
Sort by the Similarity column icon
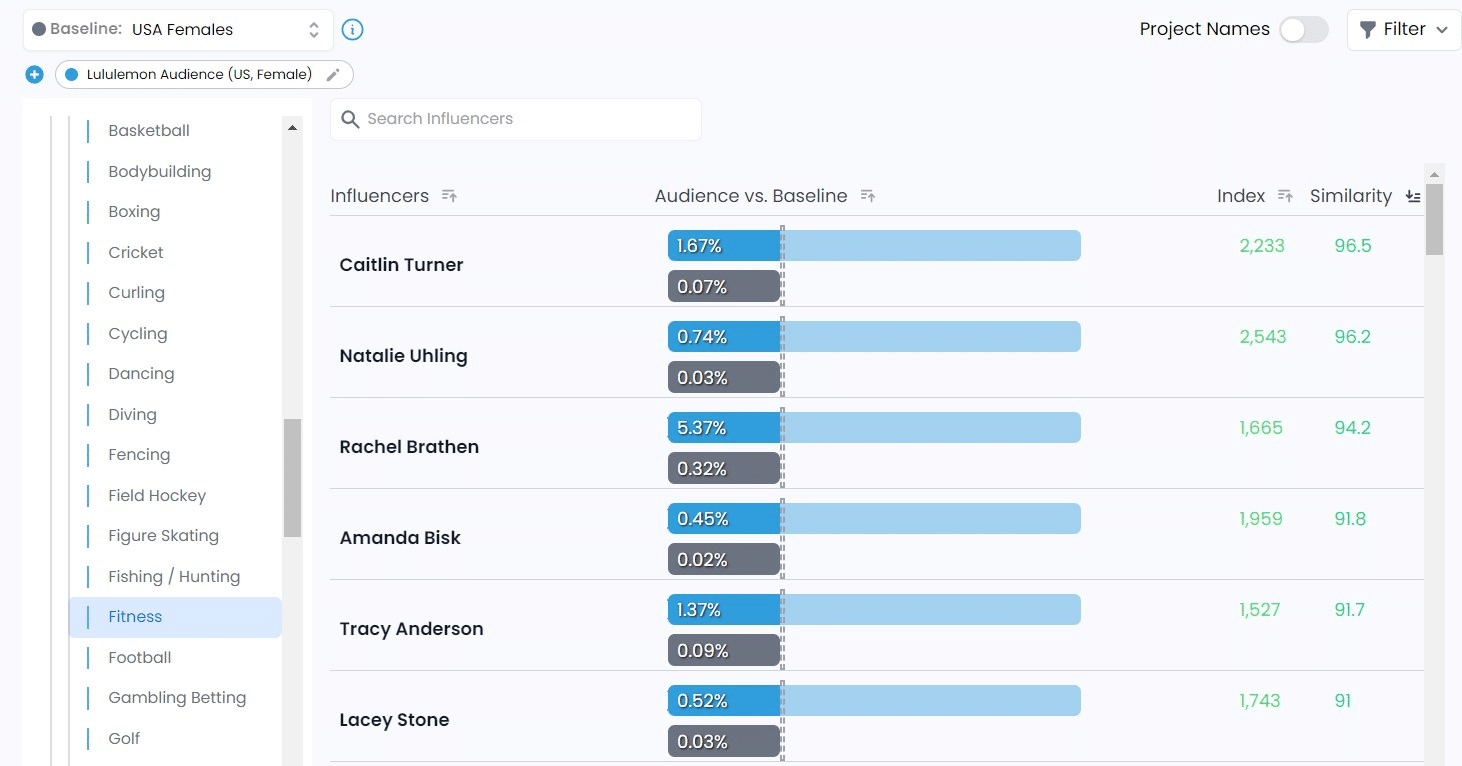(1412, 196)
